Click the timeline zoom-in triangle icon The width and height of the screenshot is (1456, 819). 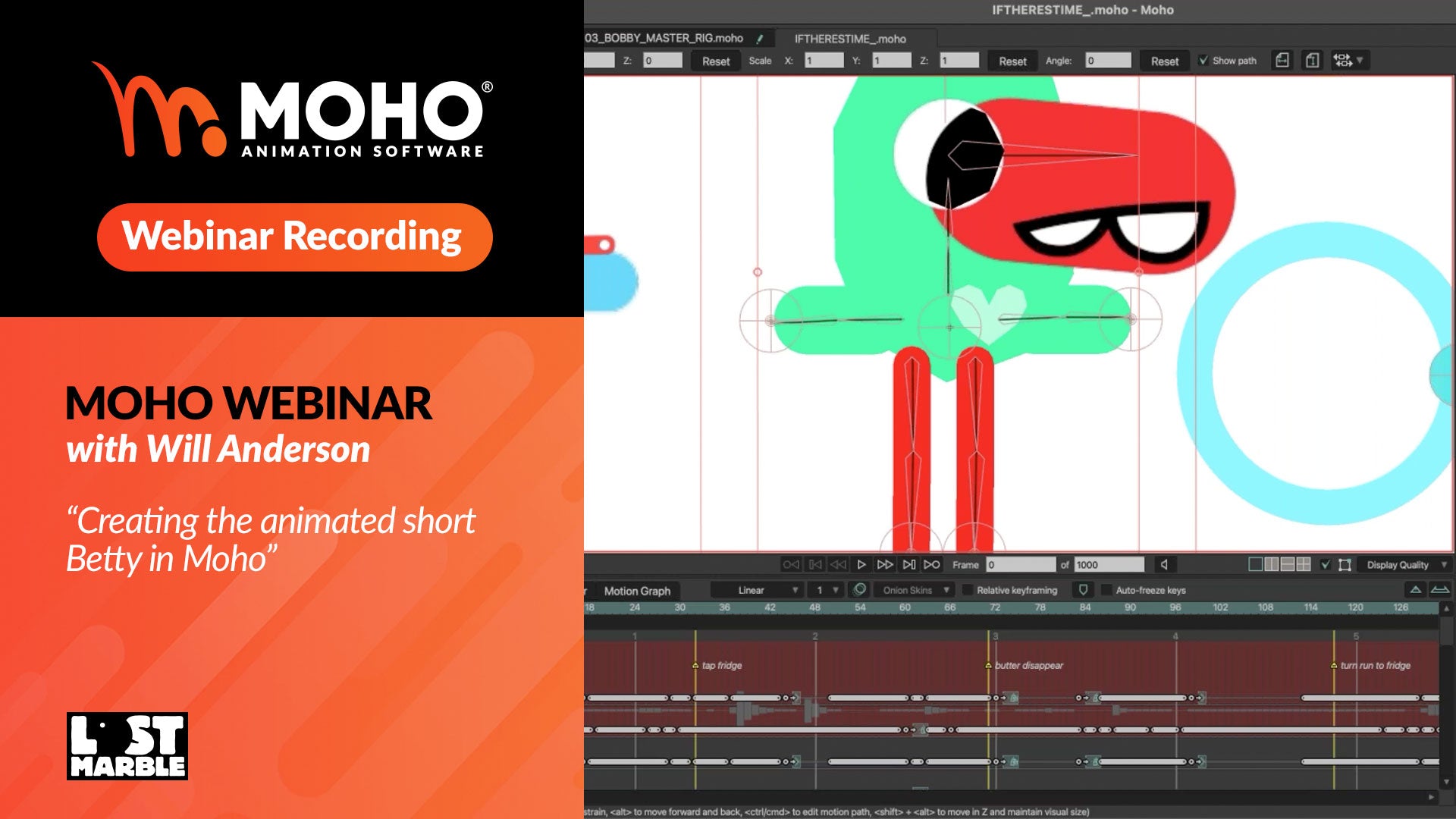point(1415,590)
